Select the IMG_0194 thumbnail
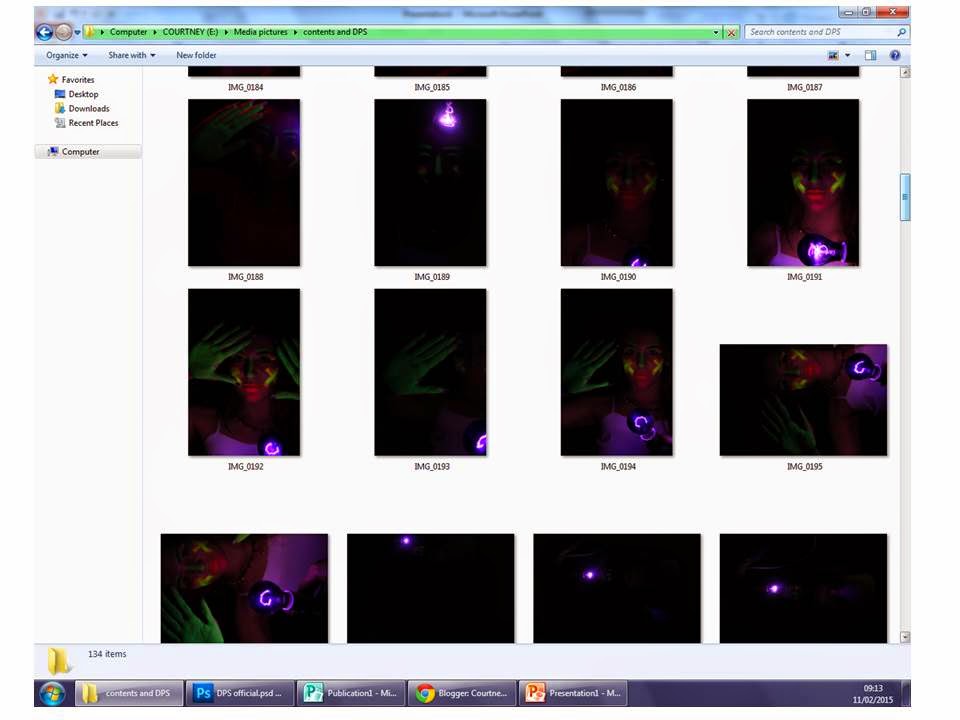Viewport: 960px width, 720px height. pyautogui.click(x=617, y=372)
